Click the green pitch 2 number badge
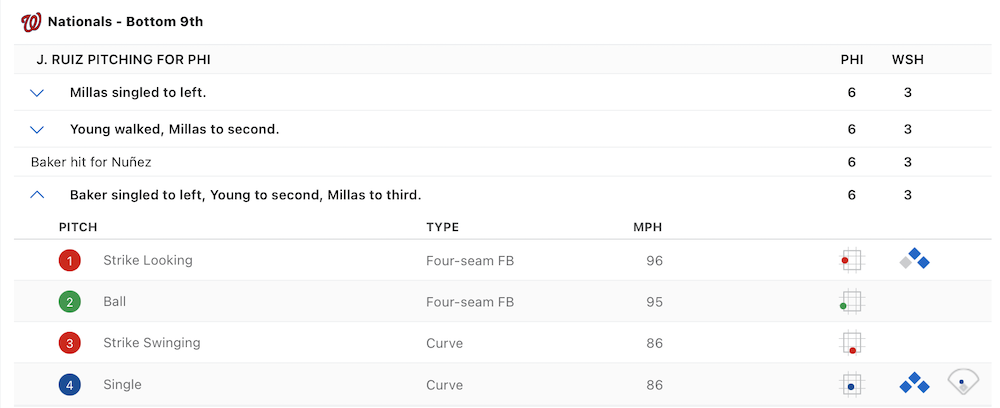1000x408 pixels. pos(69,302)
